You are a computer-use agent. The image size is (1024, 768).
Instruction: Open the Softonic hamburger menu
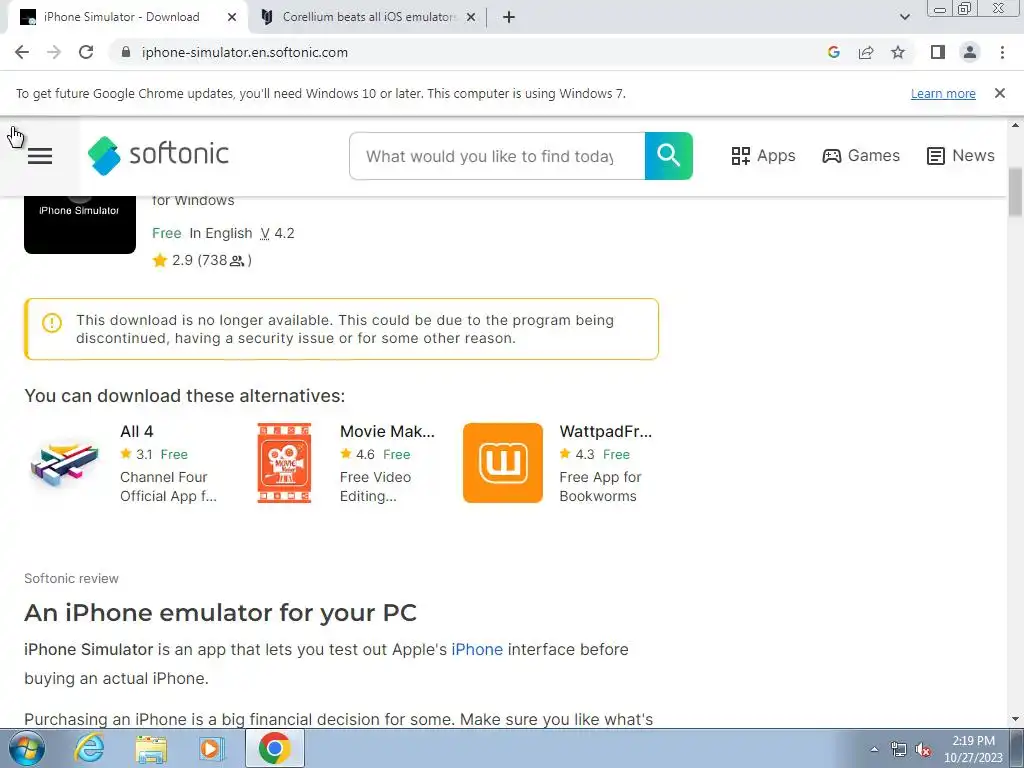pyautogui.click(x=40, y=156)
